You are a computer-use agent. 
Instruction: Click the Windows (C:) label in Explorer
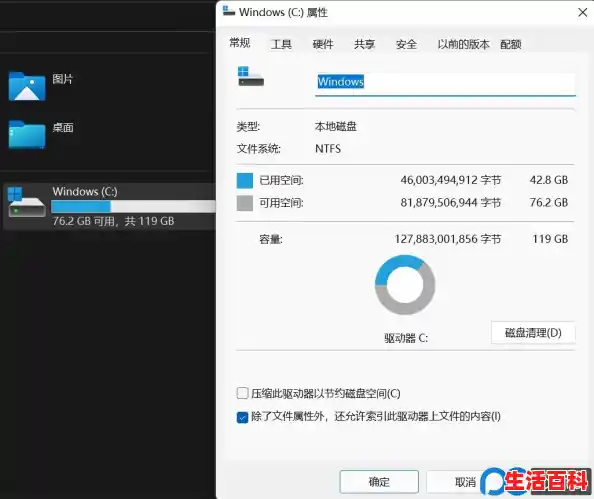[85, 191]
